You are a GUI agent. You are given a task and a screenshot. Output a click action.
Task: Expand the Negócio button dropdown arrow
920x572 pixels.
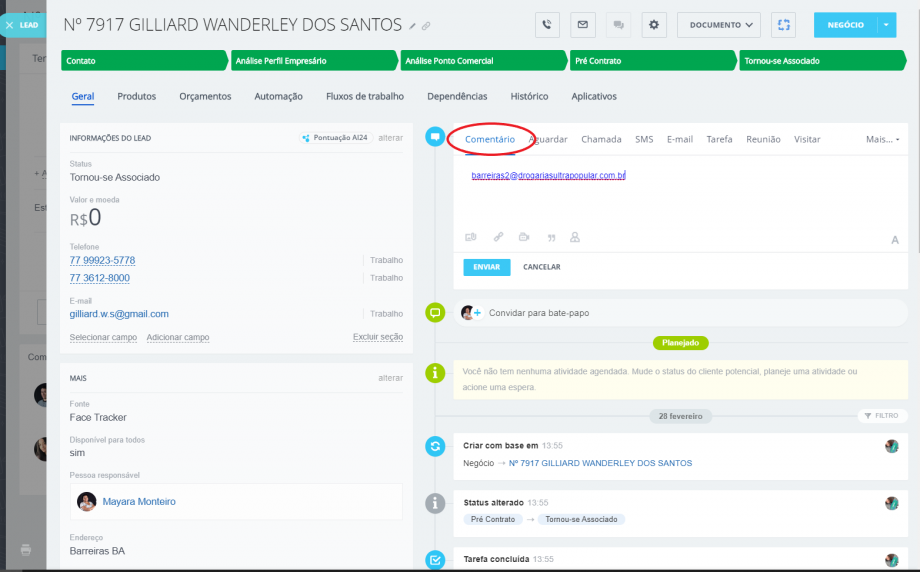coord(886,25)
